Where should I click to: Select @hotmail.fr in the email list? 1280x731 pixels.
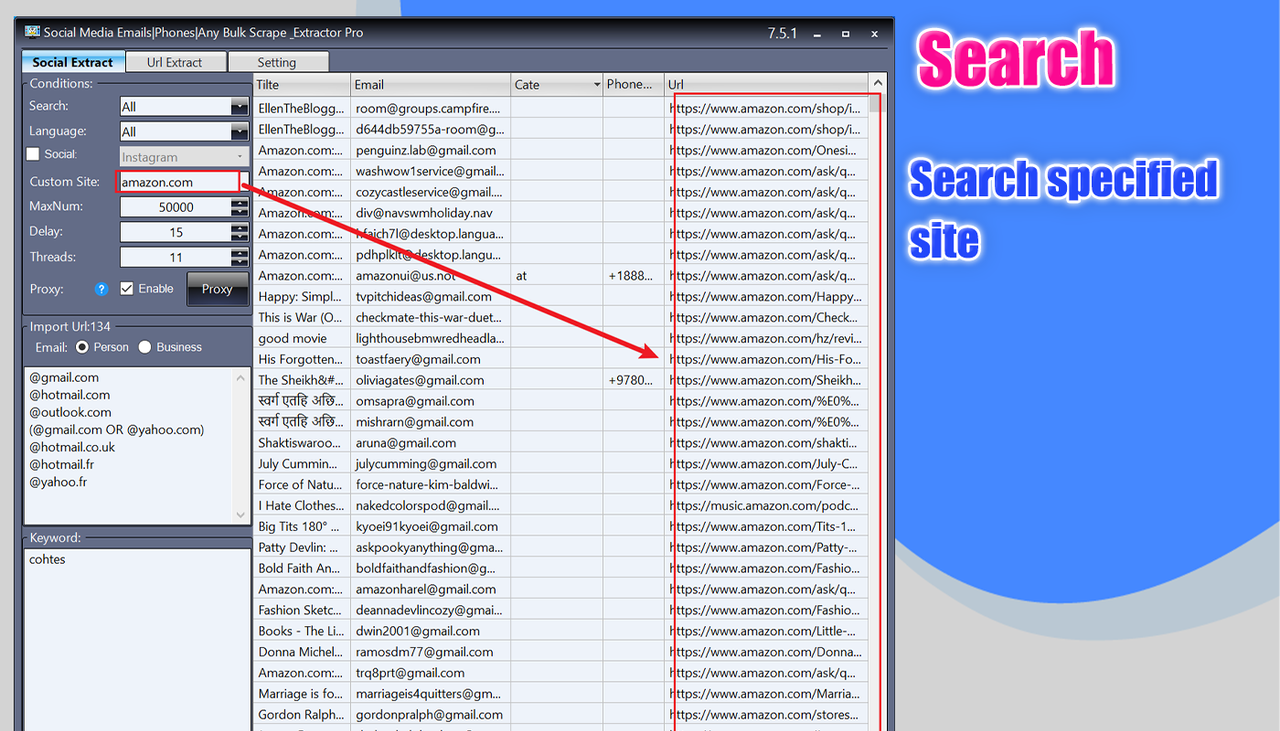61,464
